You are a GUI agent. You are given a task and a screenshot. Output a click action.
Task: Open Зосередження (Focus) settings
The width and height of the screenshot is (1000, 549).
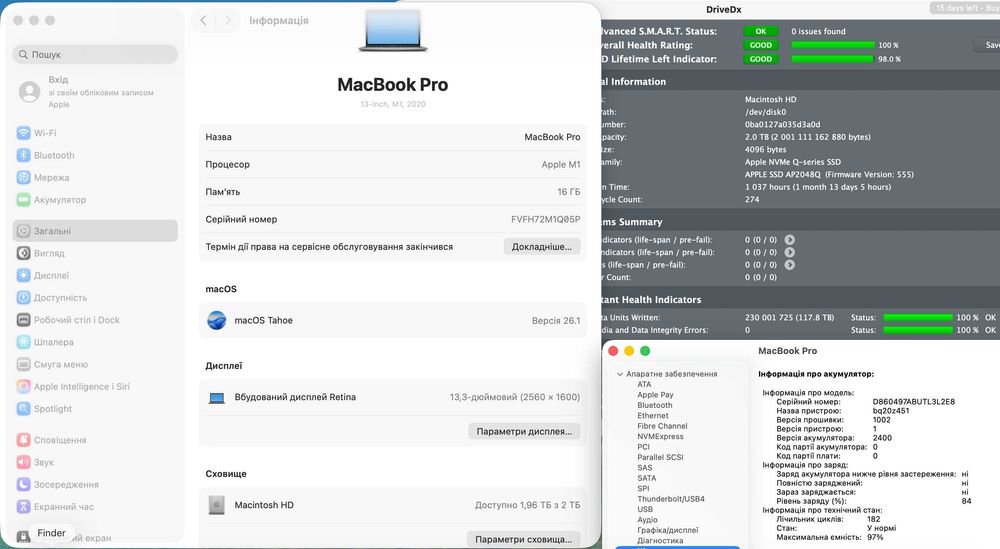click(94, 485)
